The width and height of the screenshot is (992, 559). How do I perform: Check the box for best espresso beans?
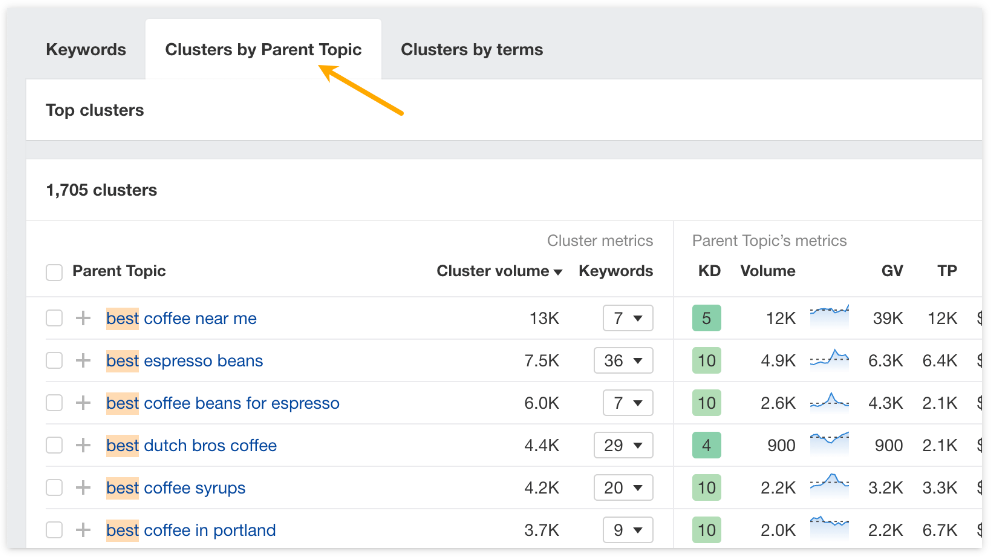click(54, 361)
